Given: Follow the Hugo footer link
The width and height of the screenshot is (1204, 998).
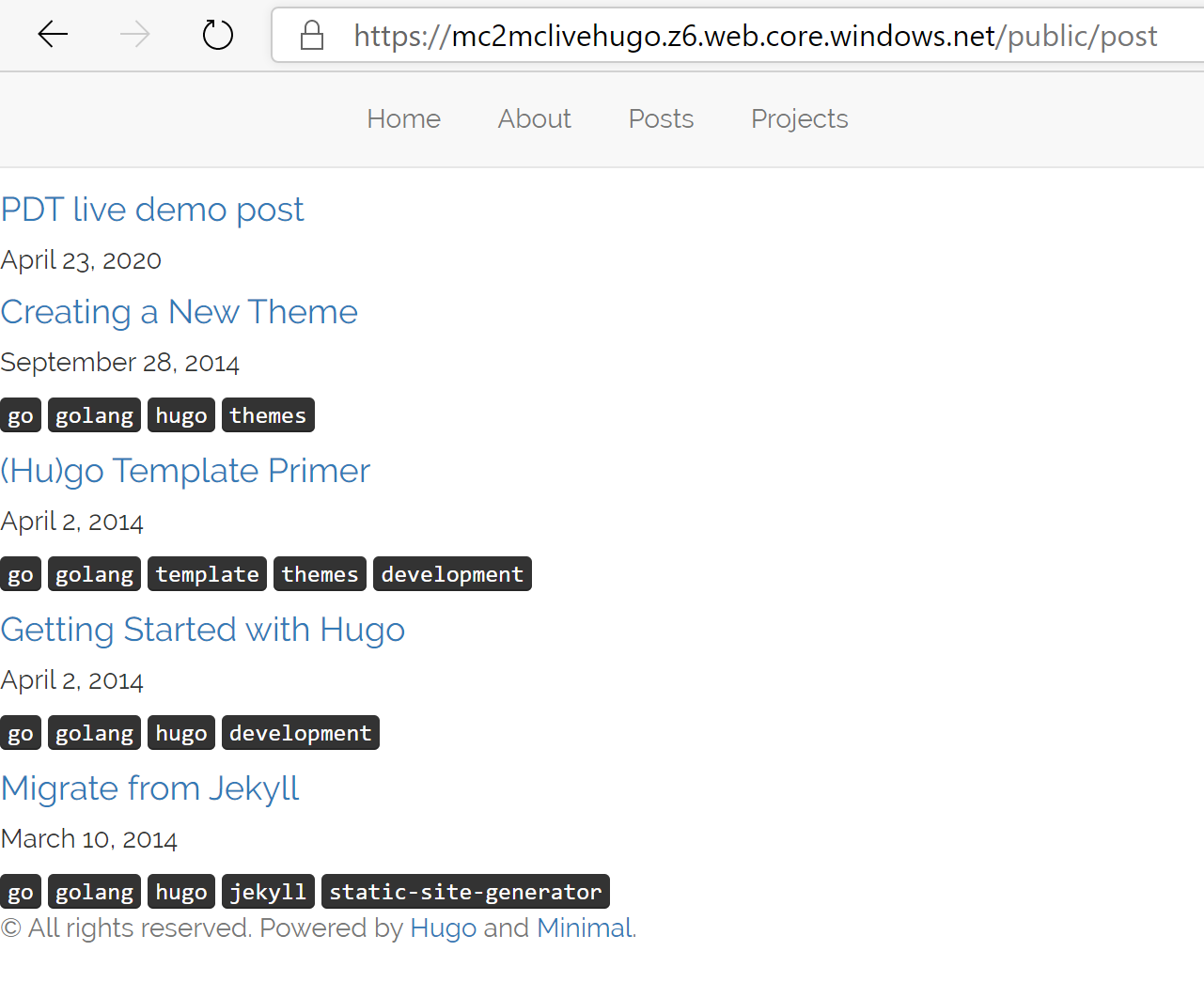Looking at the screenshot, I should point(443,928).
